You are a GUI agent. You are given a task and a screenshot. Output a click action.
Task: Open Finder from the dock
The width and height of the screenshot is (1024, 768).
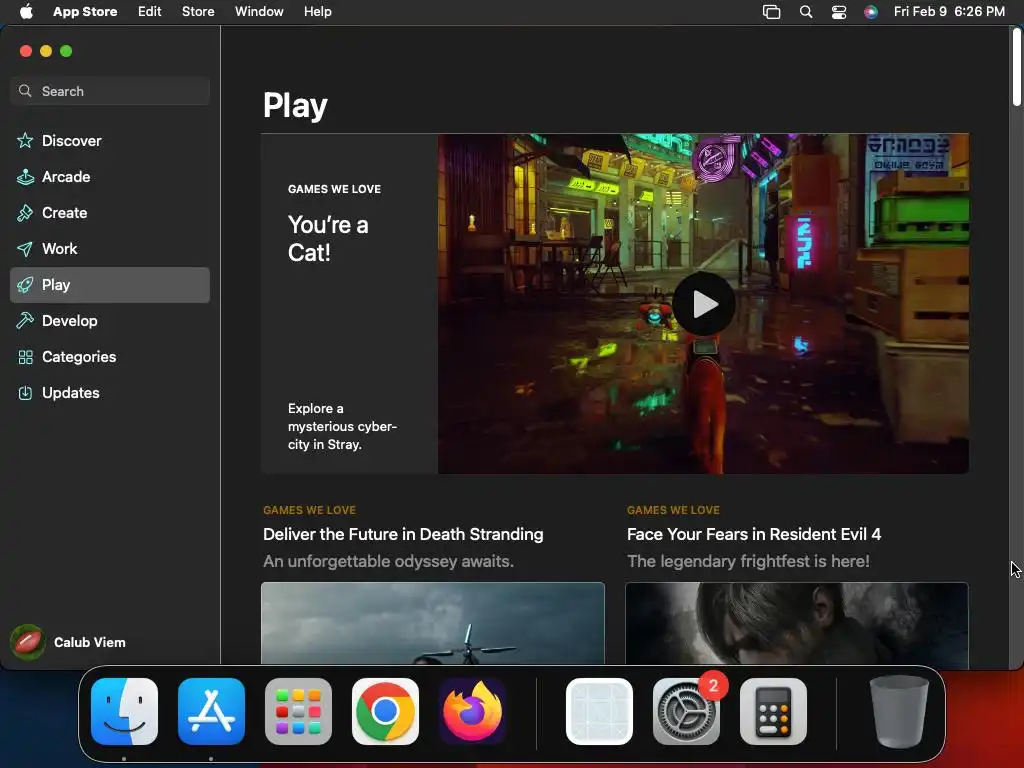point(124,711)
